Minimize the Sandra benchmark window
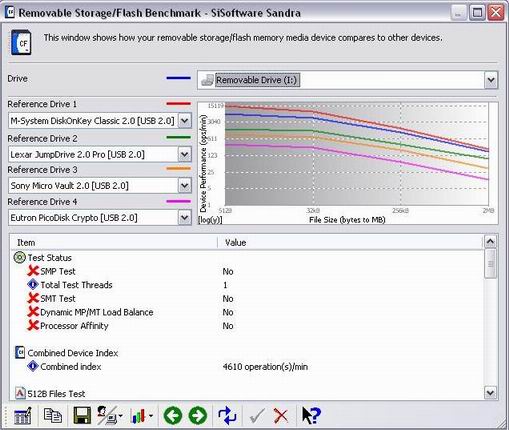This screenshot has height=430, width=509. (x=458, y=13)
